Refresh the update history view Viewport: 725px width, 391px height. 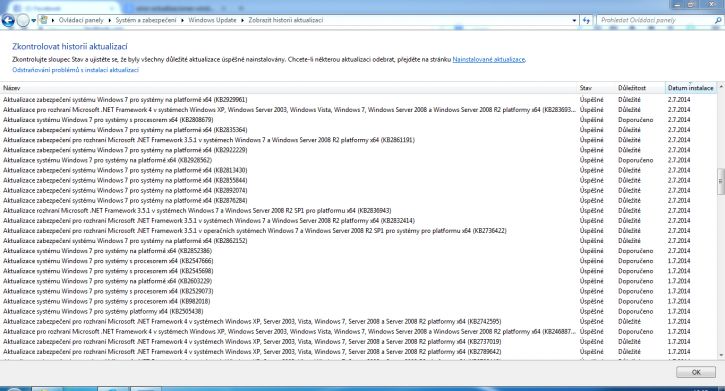586,20
